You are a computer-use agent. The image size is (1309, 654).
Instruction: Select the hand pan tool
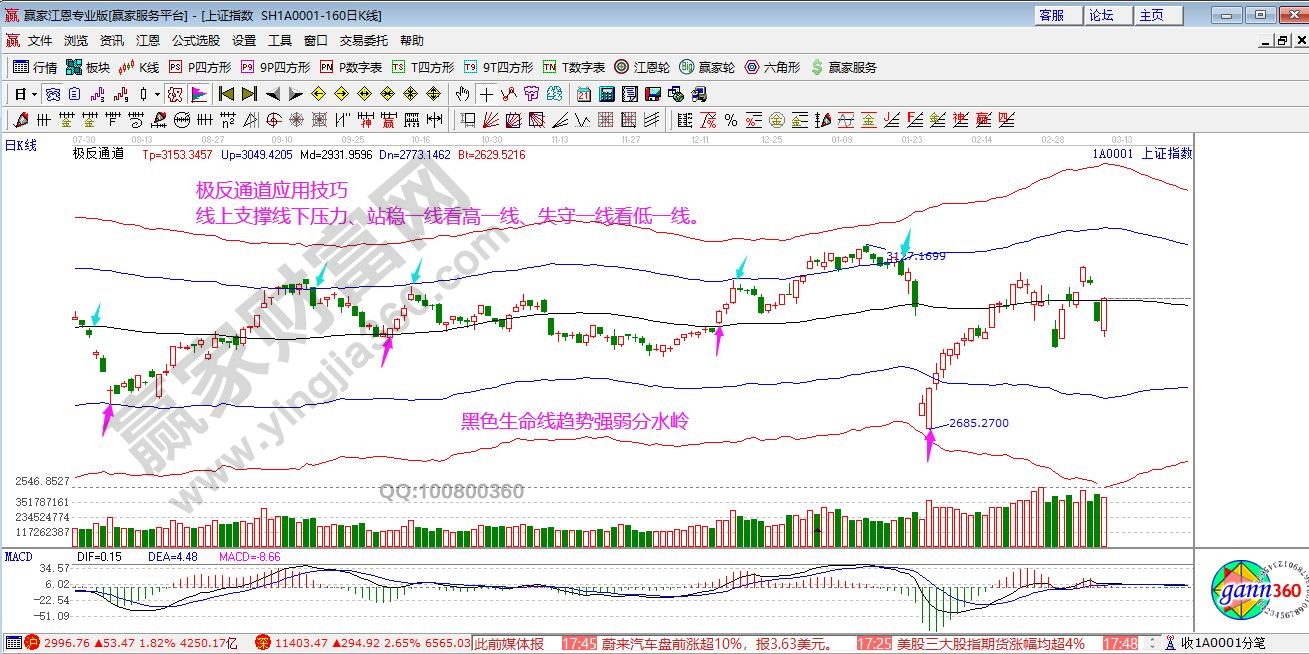point(462,94)
